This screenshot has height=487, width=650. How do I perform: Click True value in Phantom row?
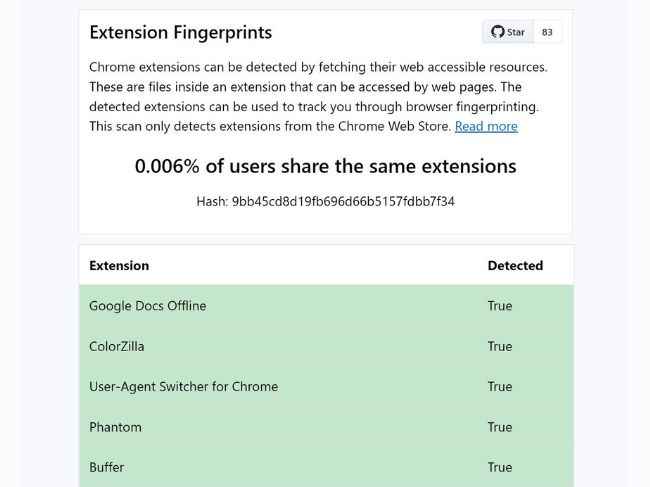[500, 427]
